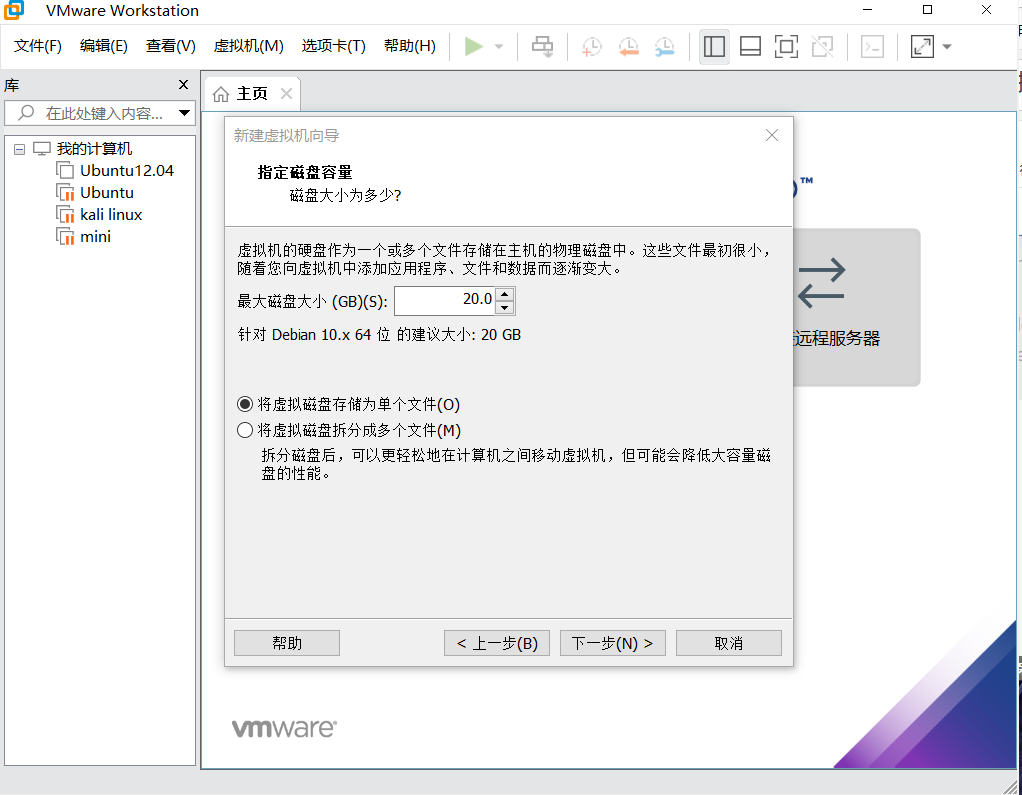Close the 新建虚拟机向导 dialog
The image size is (1022, 795).
tap(772, 136)
